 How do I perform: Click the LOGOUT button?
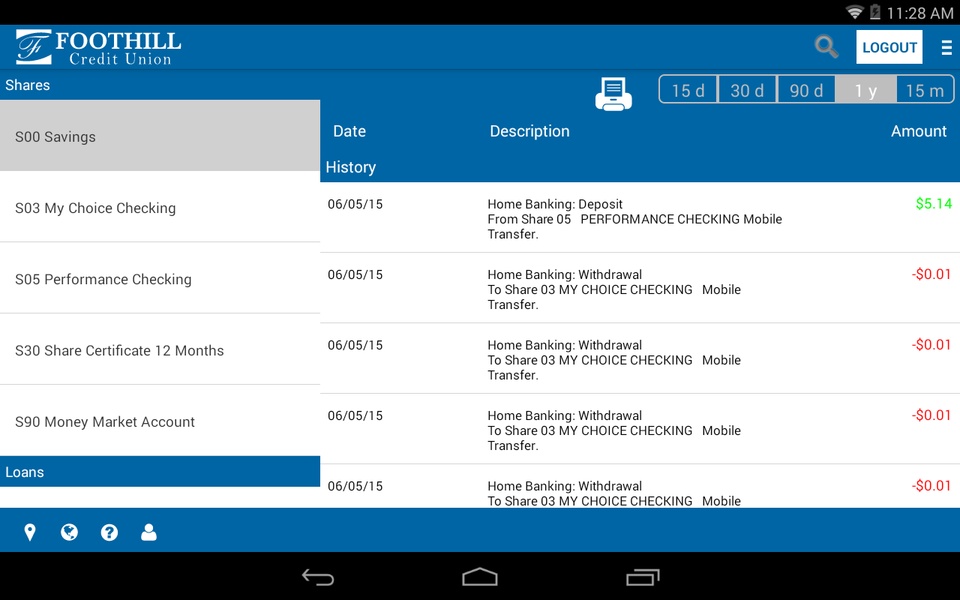[x=889, y=47]
